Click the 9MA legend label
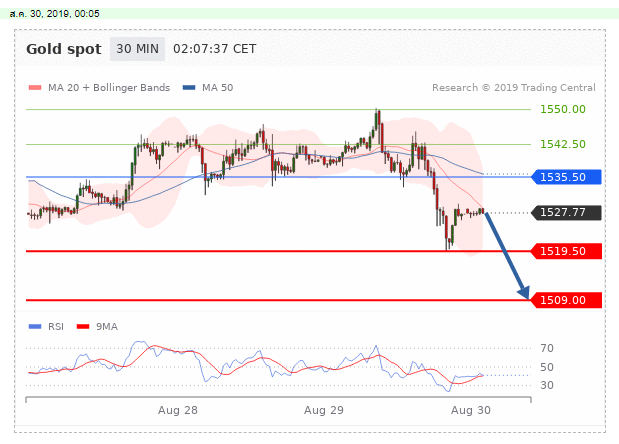The width and height of the screenshot is (619, 444). (107, 326)
